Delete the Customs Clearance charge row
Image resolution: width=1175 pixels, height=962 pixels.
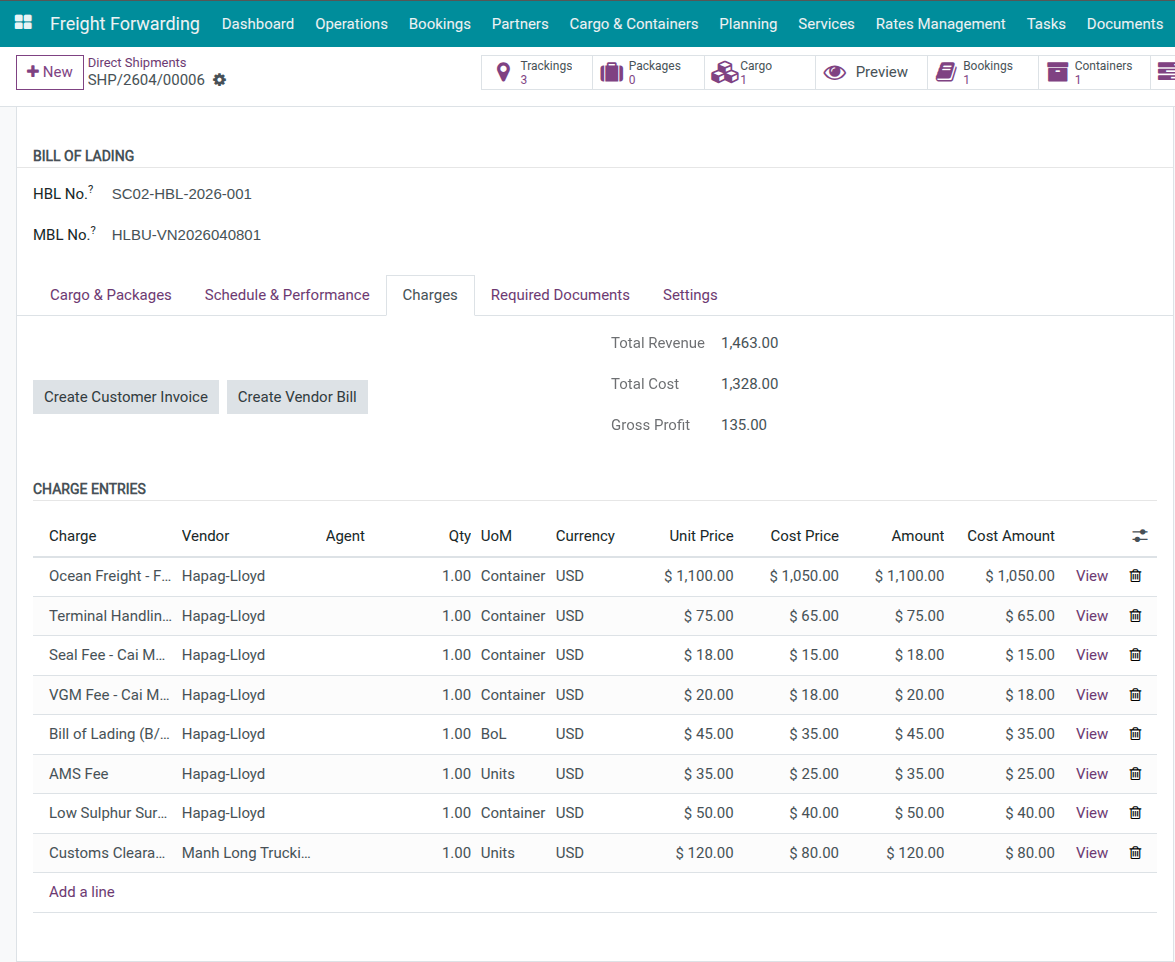point(1135,853)
